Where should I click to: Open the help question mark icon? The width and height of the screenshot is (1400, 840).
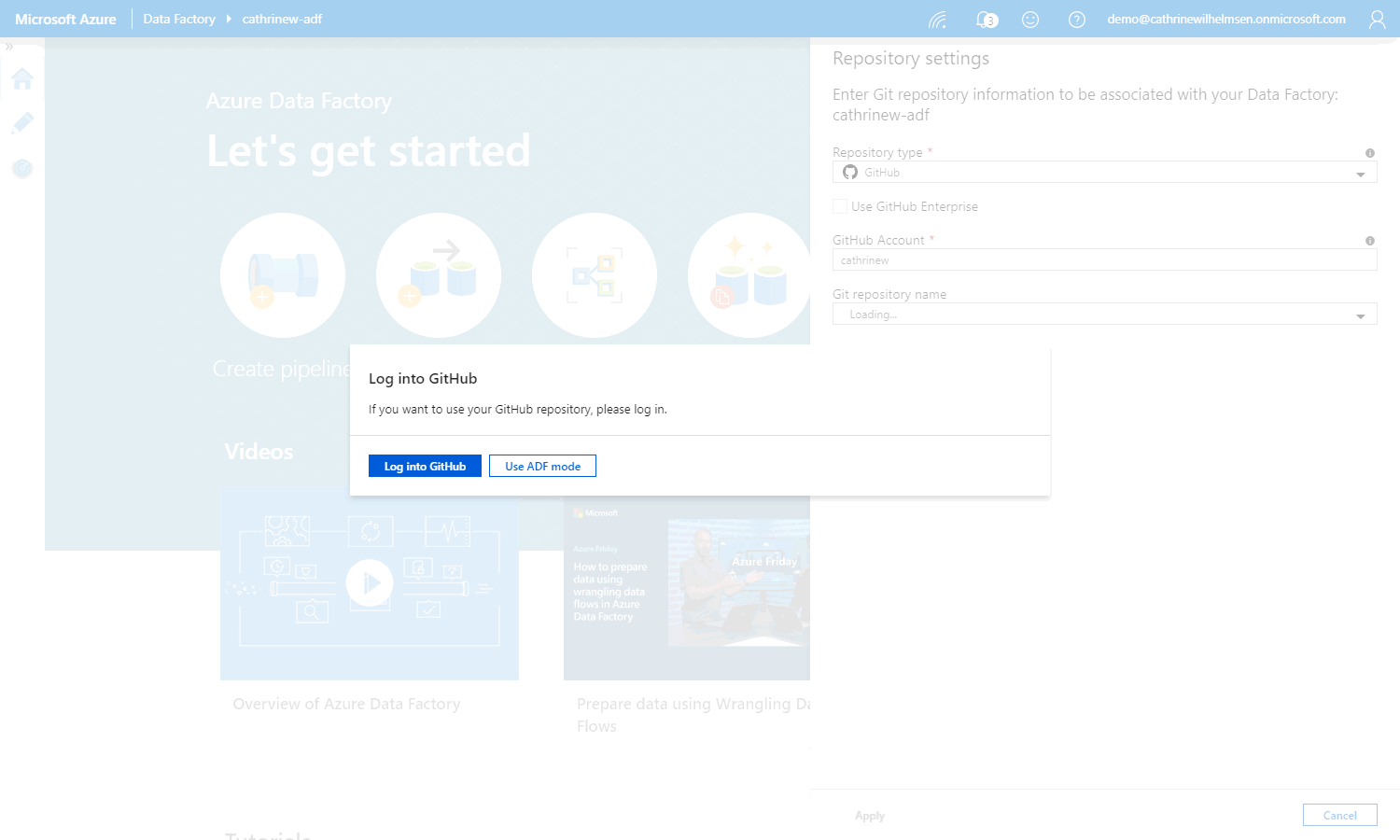[x=1076, y=20]
